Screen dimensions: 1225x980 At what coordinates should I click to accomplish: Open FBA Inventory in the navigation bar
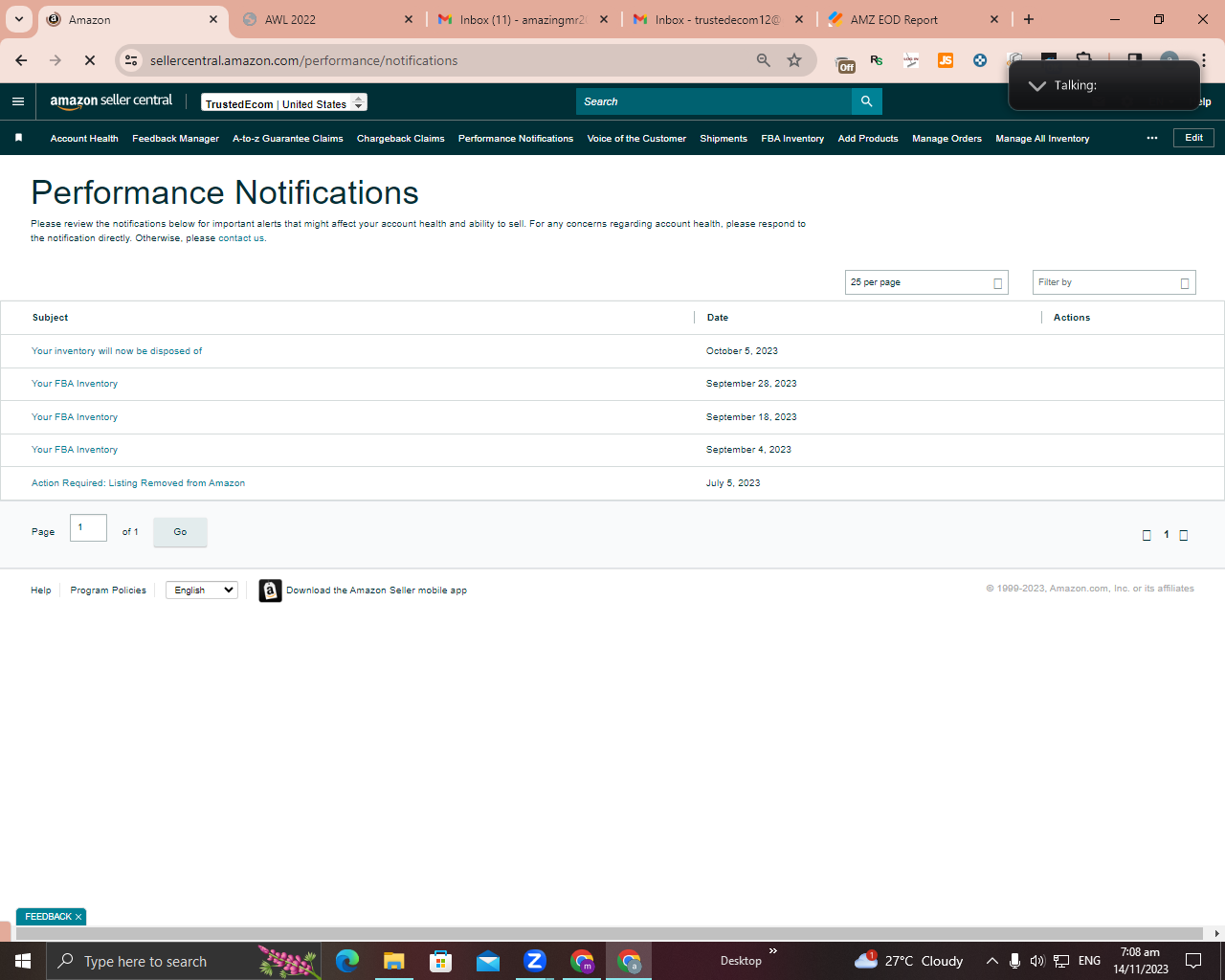[x=792, y=139]
